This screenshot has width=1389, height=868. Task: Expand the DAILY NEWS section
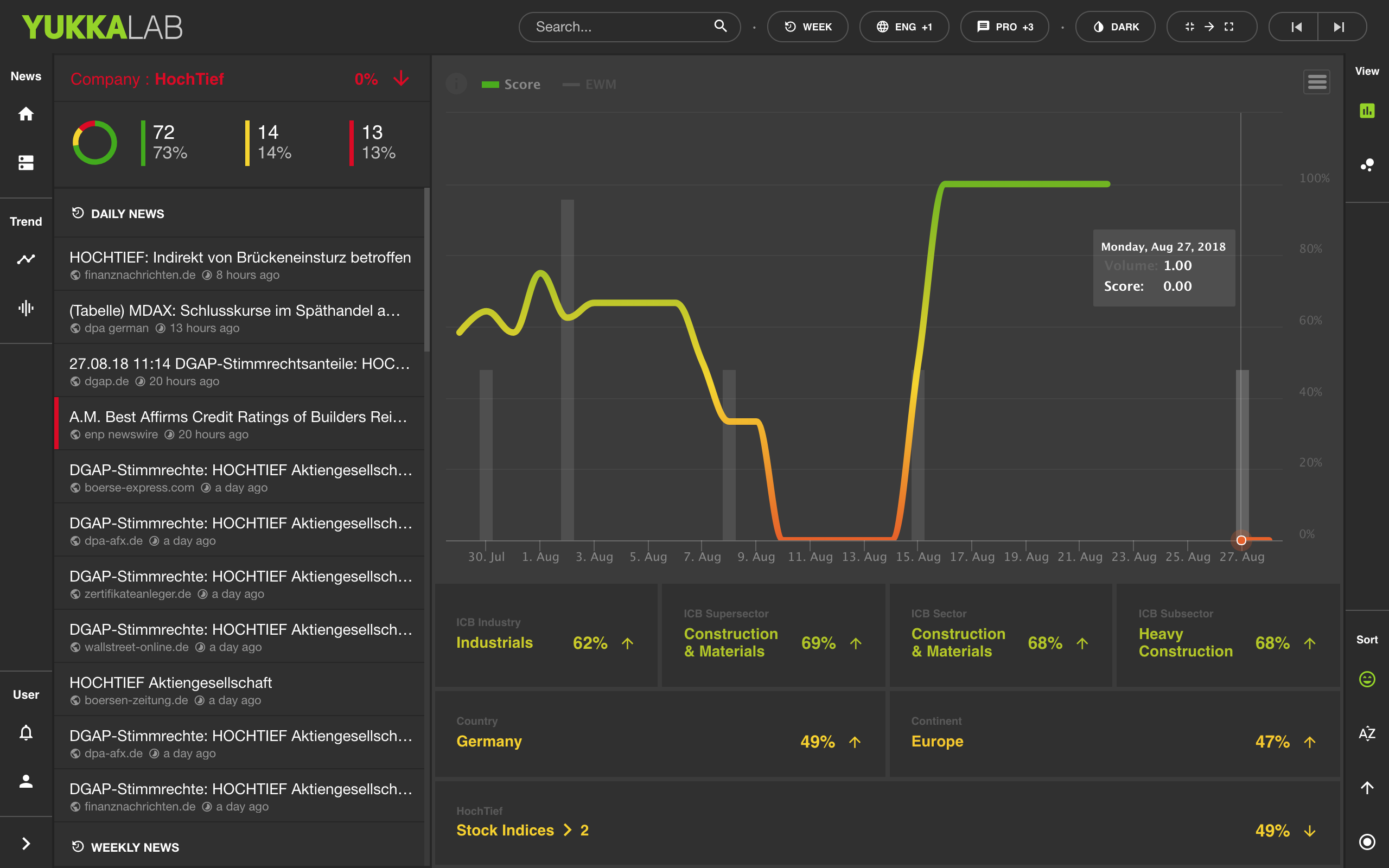pyautogui.click(x=239, y=214)
